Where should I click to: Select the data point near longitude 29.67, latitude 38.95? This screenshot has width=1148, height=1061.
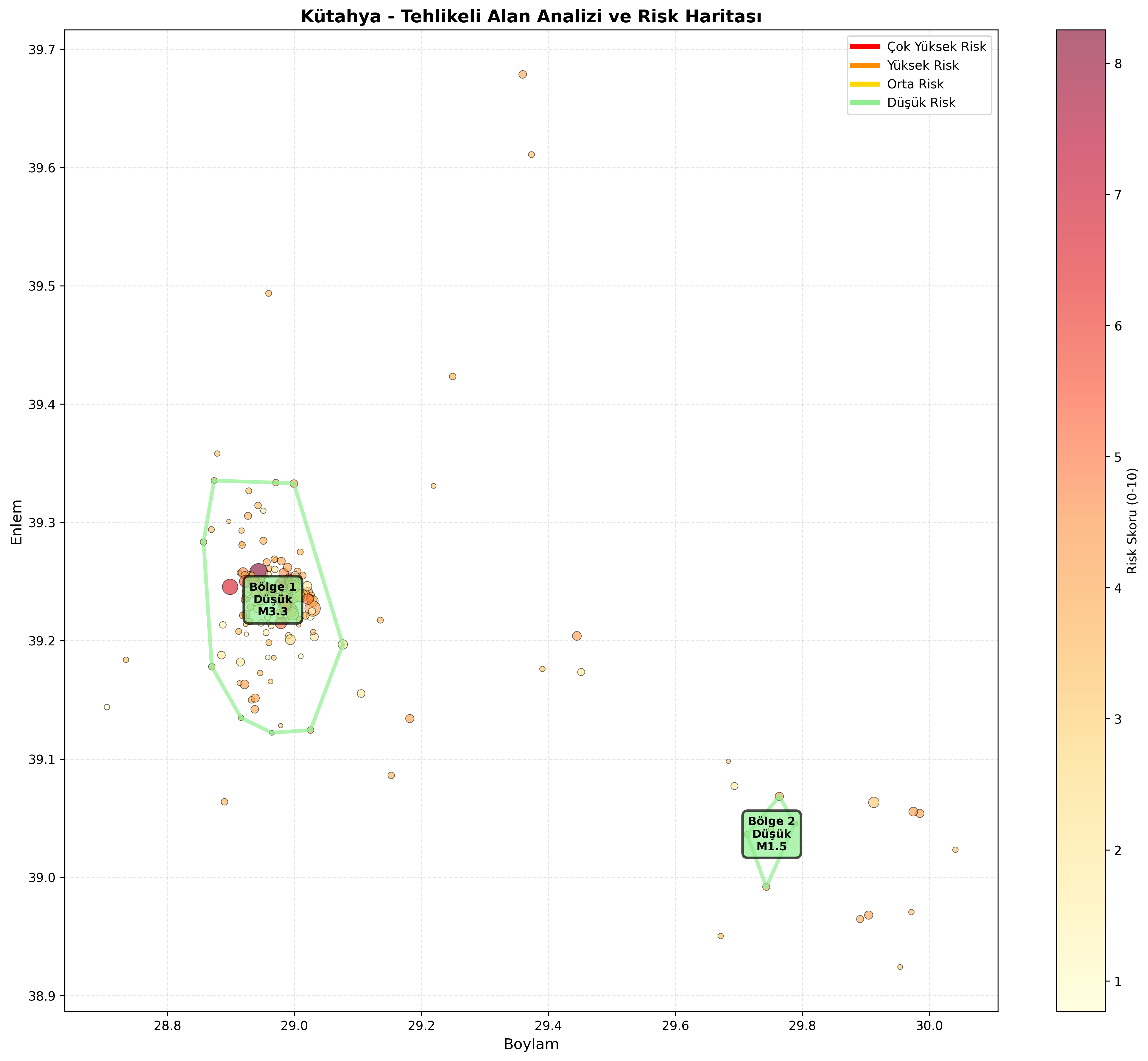(721, 936)
